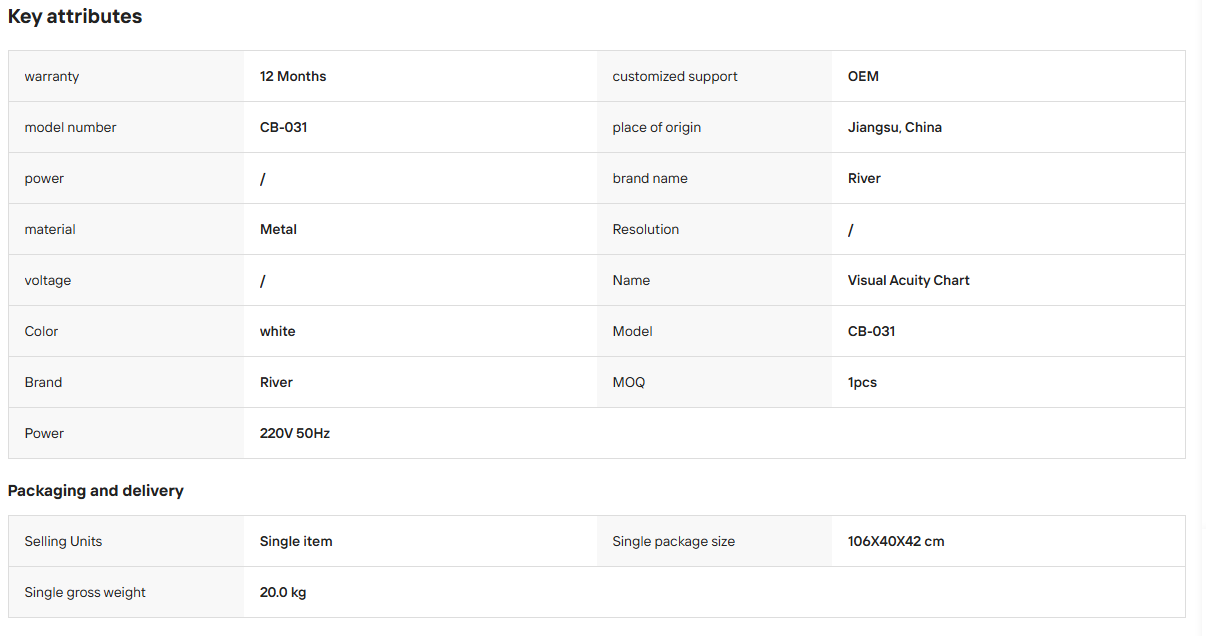Click the customized support label
Screen dimensions: 1206x636
[x=675, y=76]
